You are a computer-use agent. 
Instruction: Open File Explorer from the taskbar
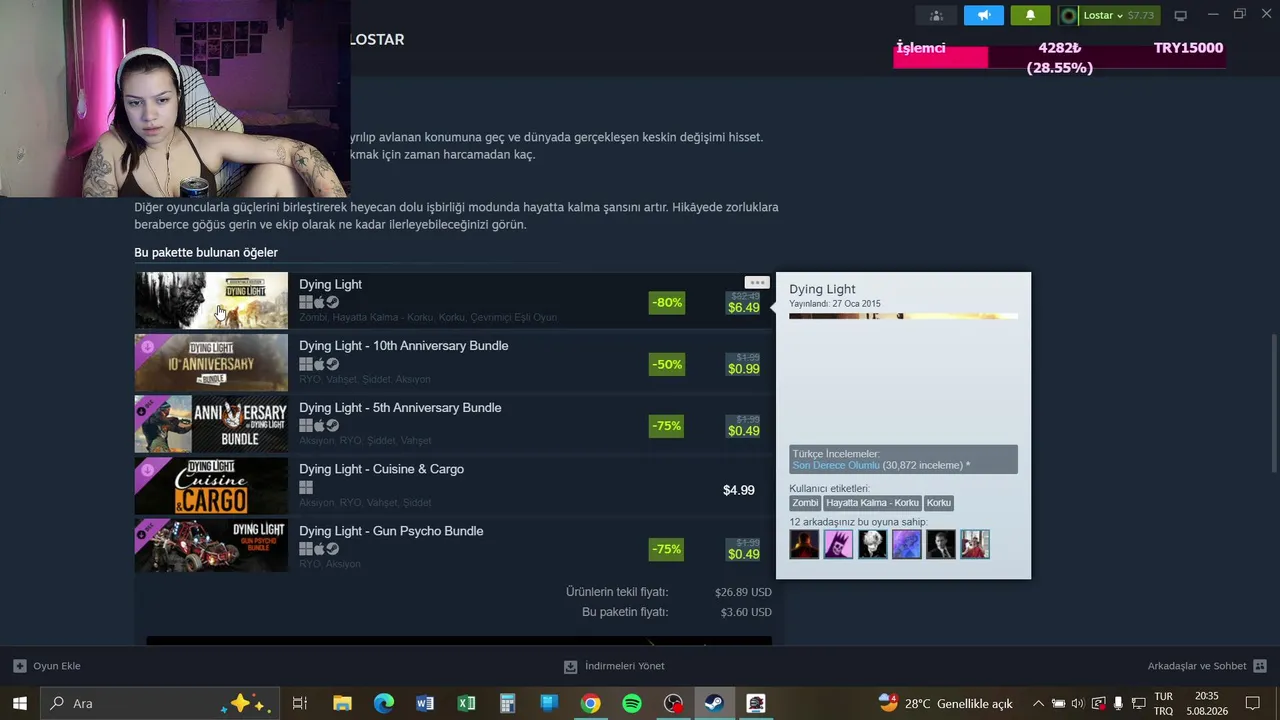[x=342, y=703]
